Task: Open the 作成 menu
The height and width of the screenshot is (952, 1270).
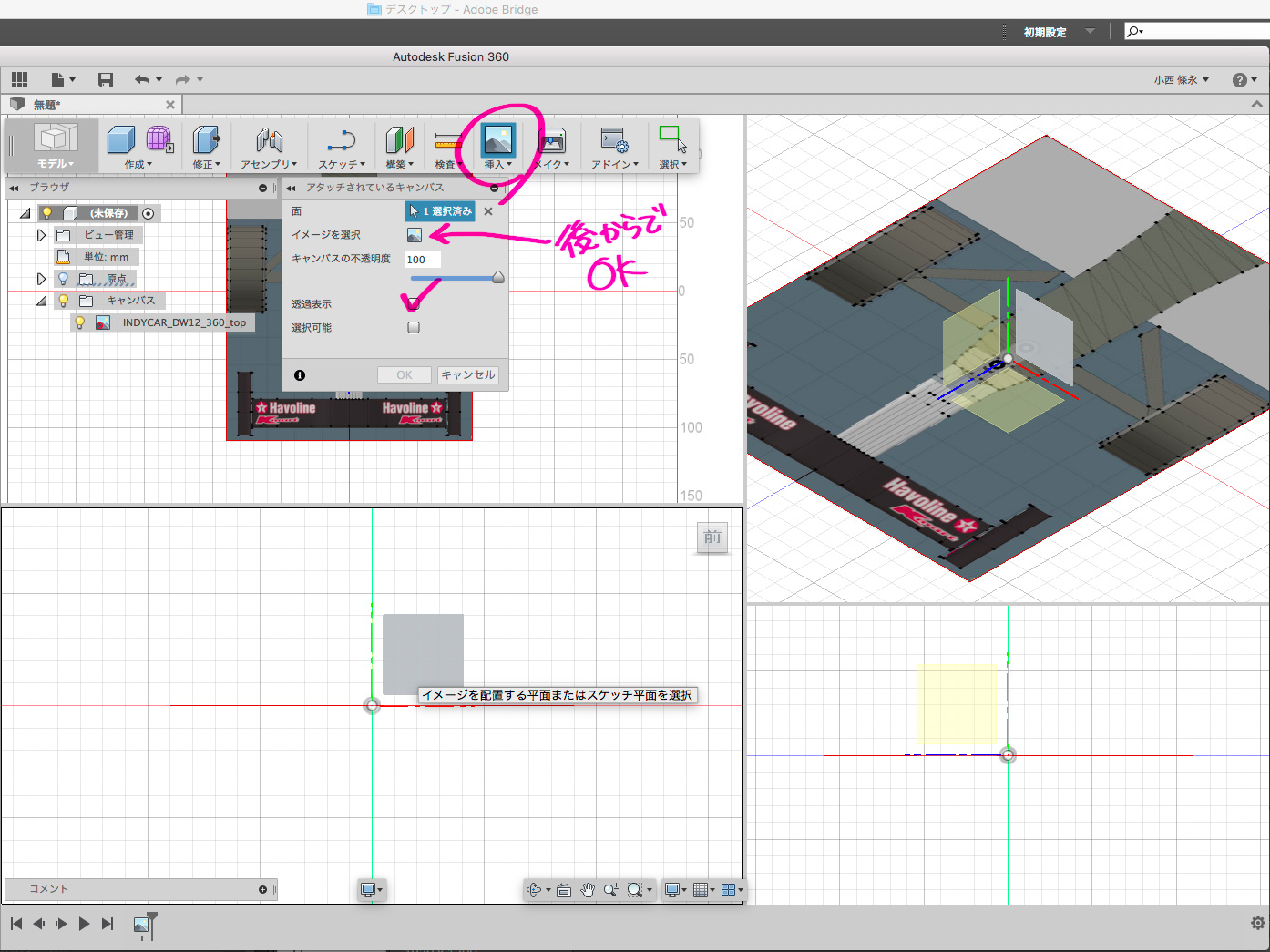Action: 138,165
